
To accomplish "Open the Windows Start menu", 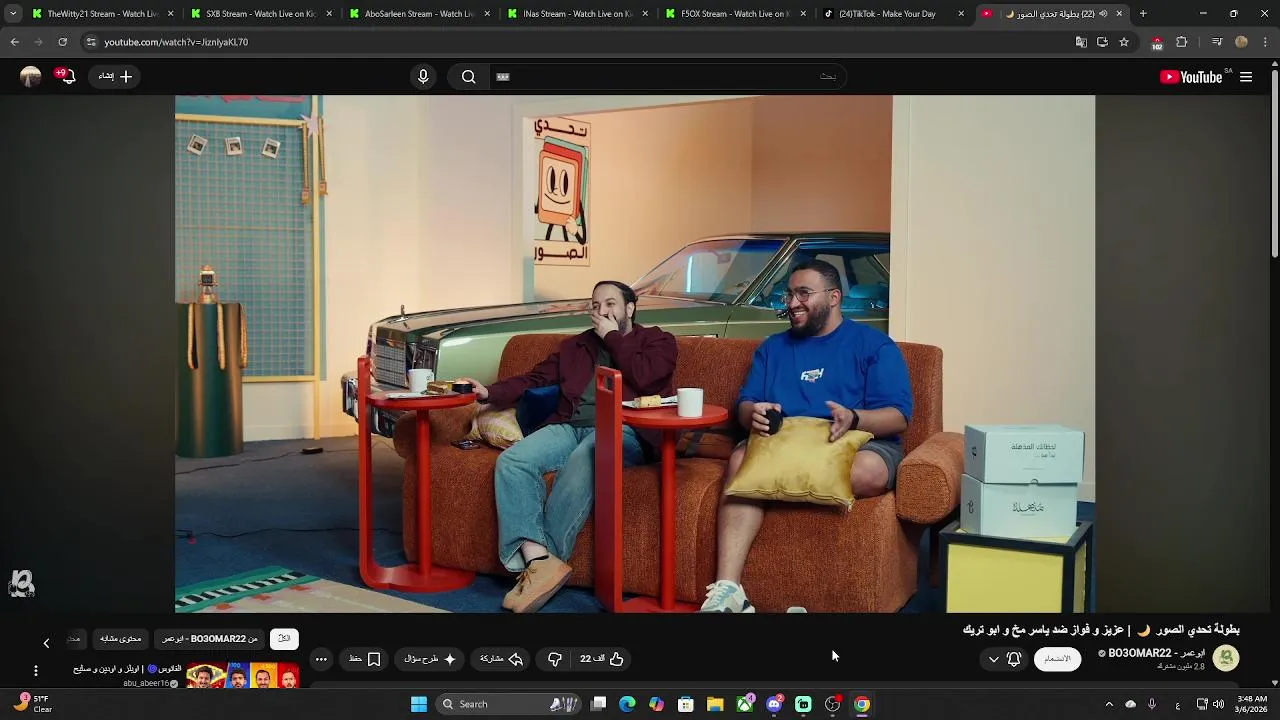I will click(419, 704).
